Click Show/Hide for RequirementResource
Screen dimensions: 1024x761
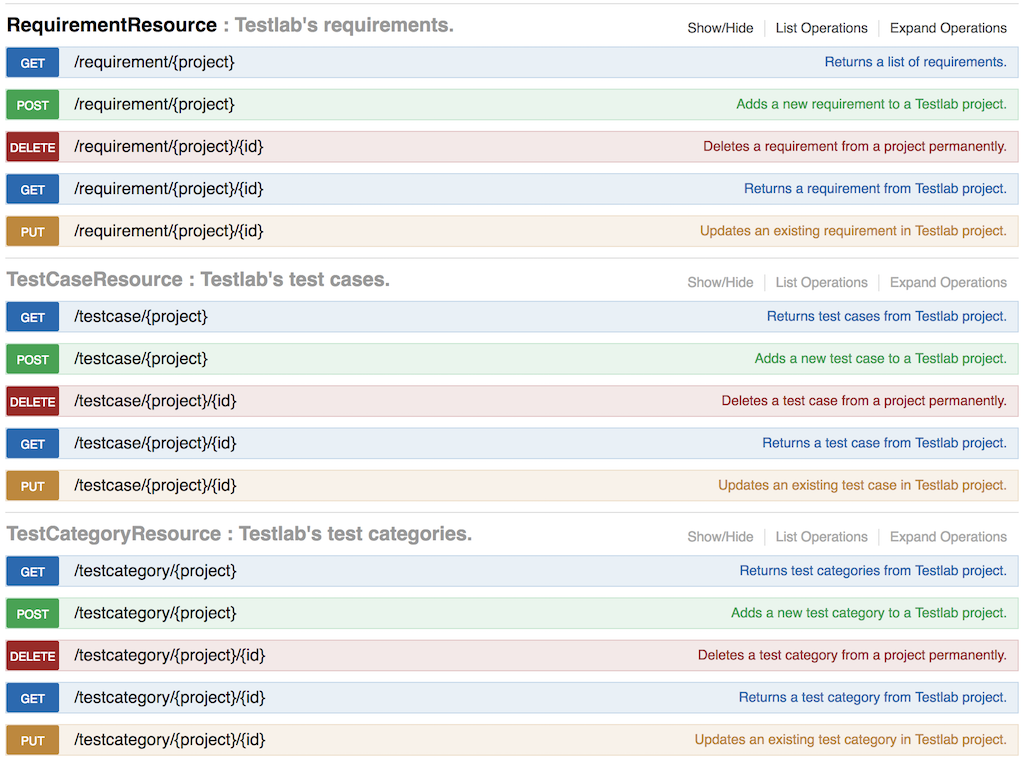coord(720,28)
